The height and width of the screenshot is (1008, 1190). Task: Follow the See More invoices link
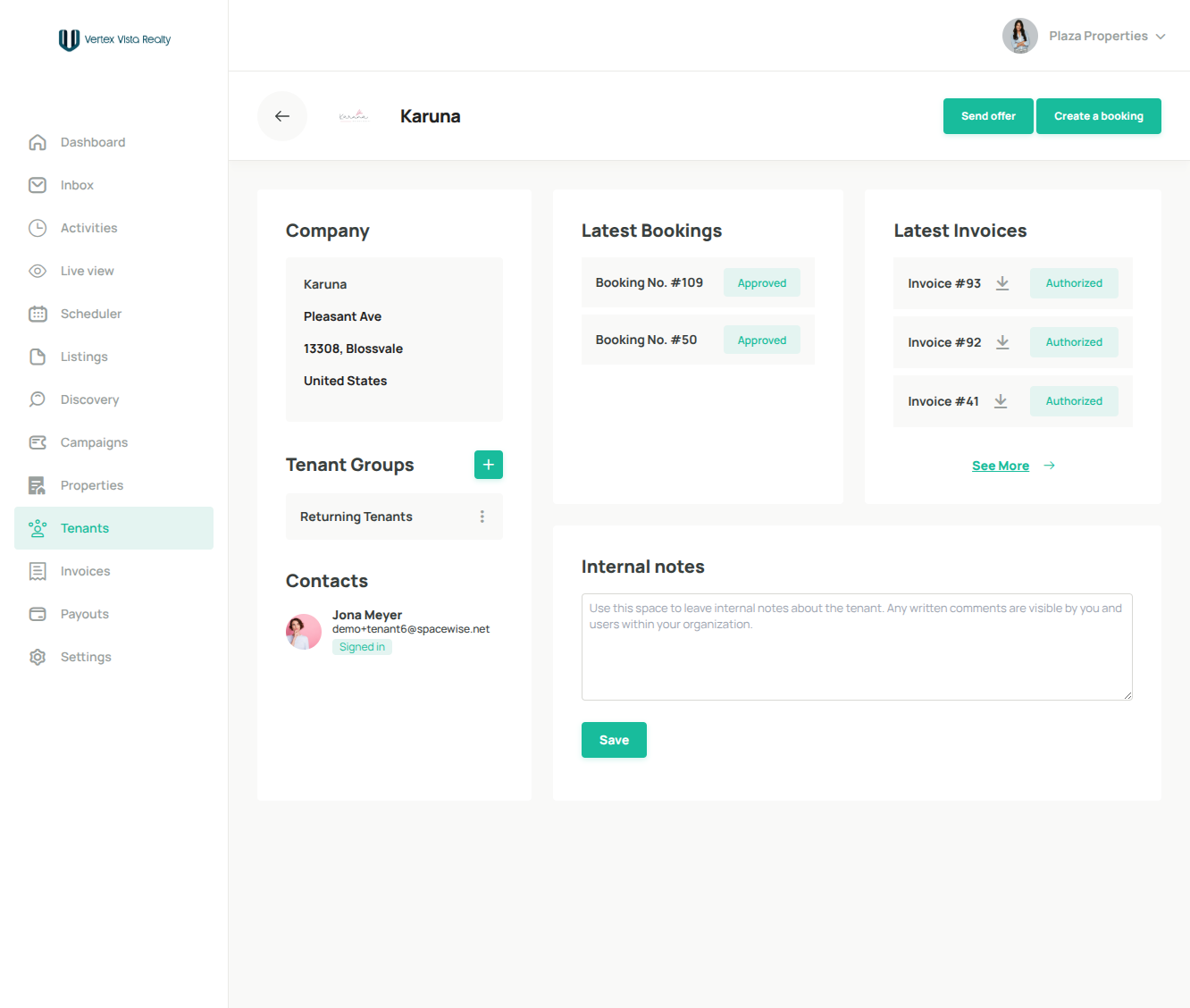[1001, 466]
